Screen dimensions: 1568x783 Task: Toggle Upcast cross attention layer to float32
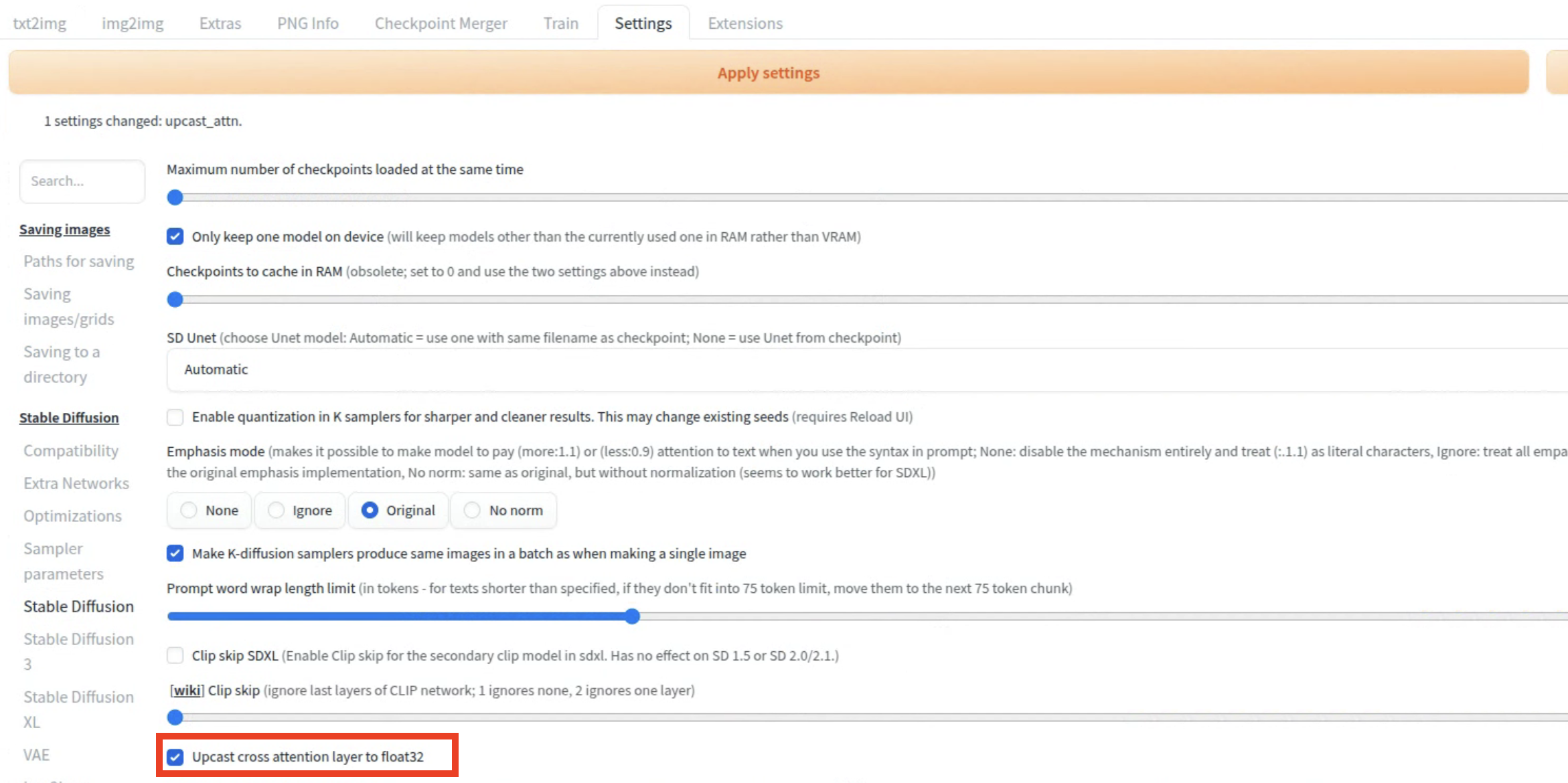175,757
